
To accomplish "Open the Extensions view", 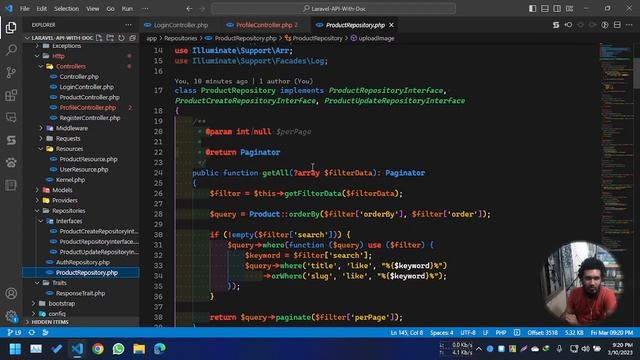I will click(11, 95).
